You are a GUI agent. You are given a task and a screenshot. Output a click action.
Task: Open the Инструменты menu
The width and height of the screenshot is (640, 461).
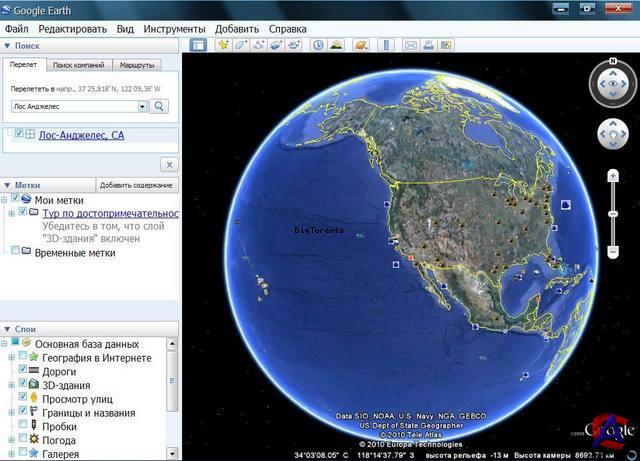[x=174, y=29]
